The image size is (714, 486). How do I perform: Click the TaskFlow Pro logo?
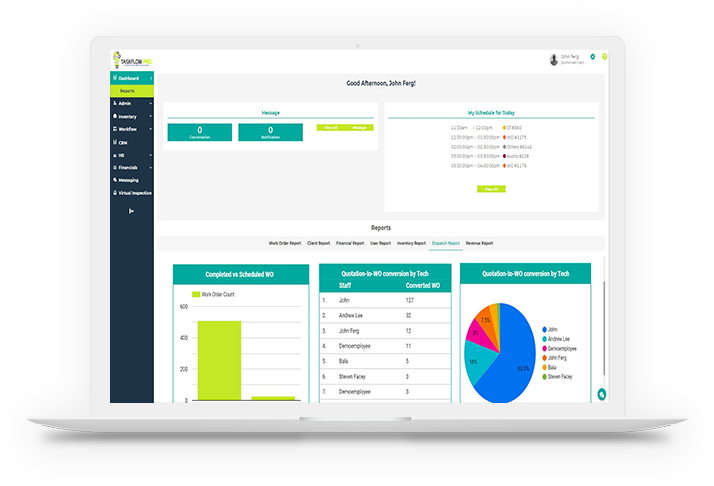click(131, 59)
